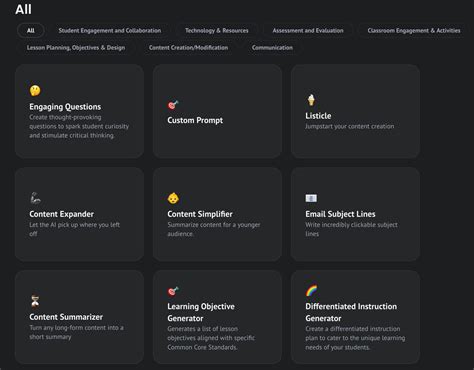Open the Custom Prompt title
This screenshot has width=474, height=370.
[x=195, y=120]
